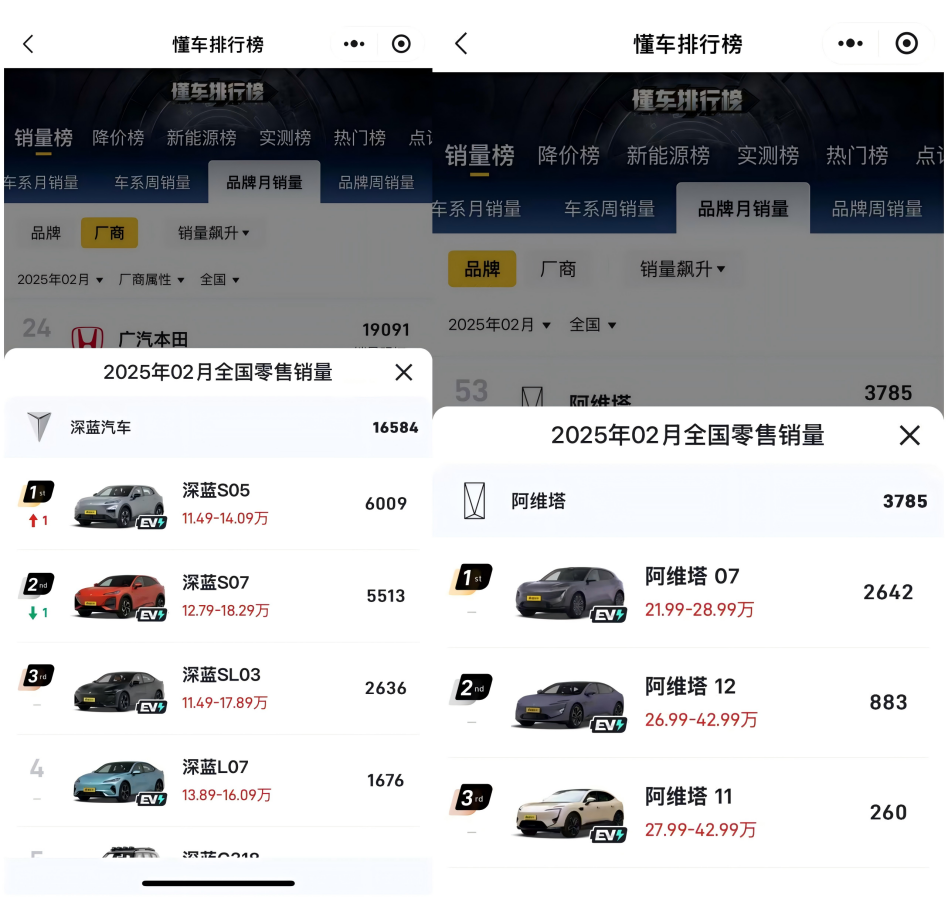This screenshot has height=899, width=948.
Task: Tap the 阿维塔 brand logo icon
Action: click(474, 501)
